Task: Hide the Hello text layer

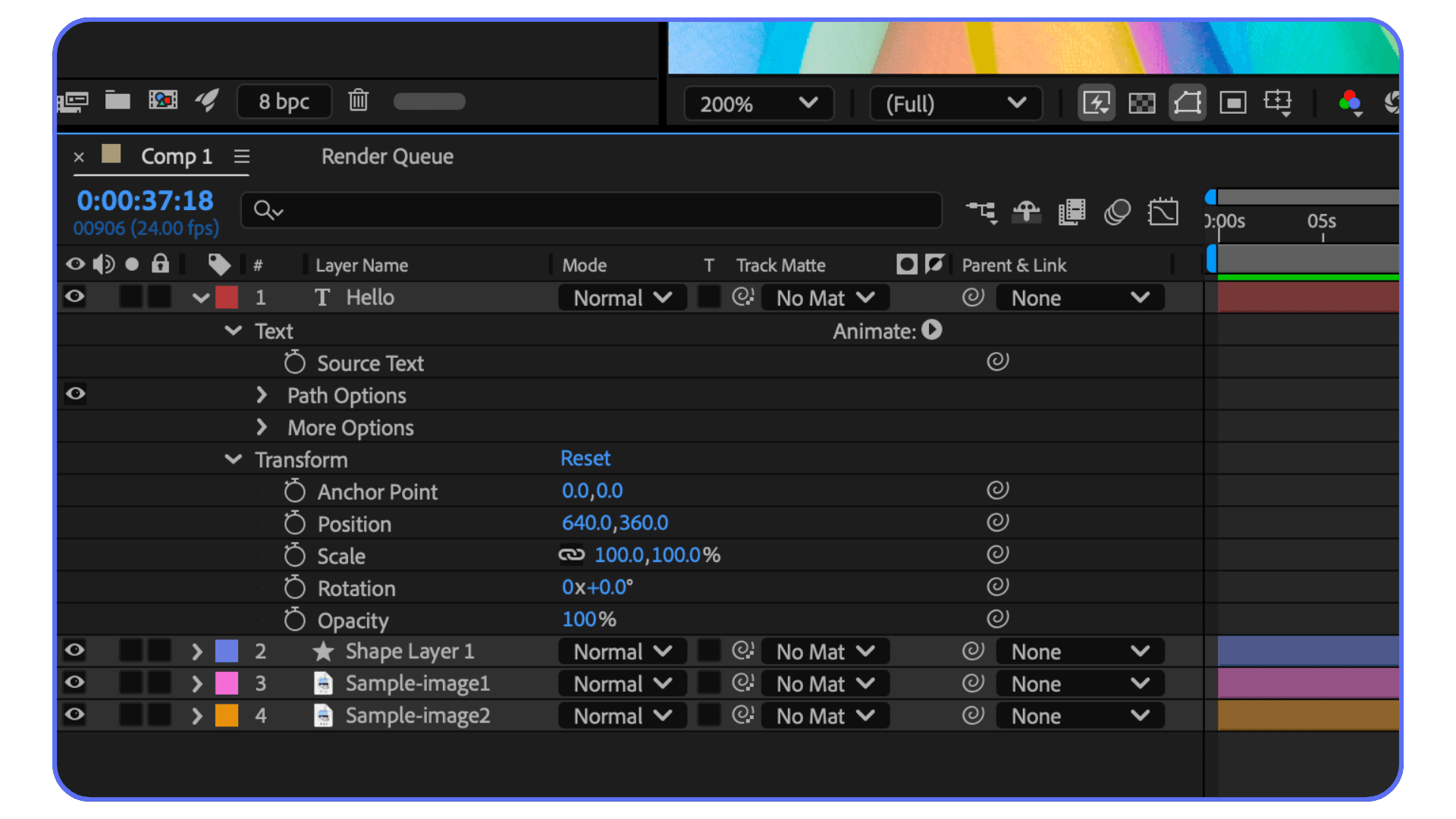Action: coord(74,297)
